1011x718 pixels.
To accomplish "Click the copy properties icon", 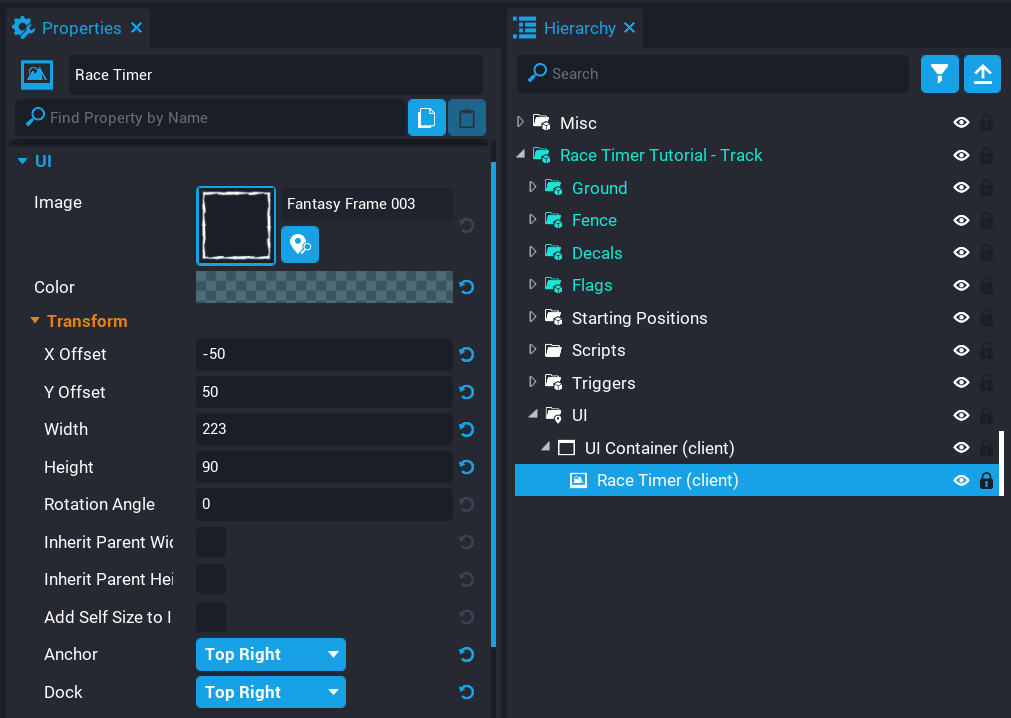I will click(x=427, y=118).
